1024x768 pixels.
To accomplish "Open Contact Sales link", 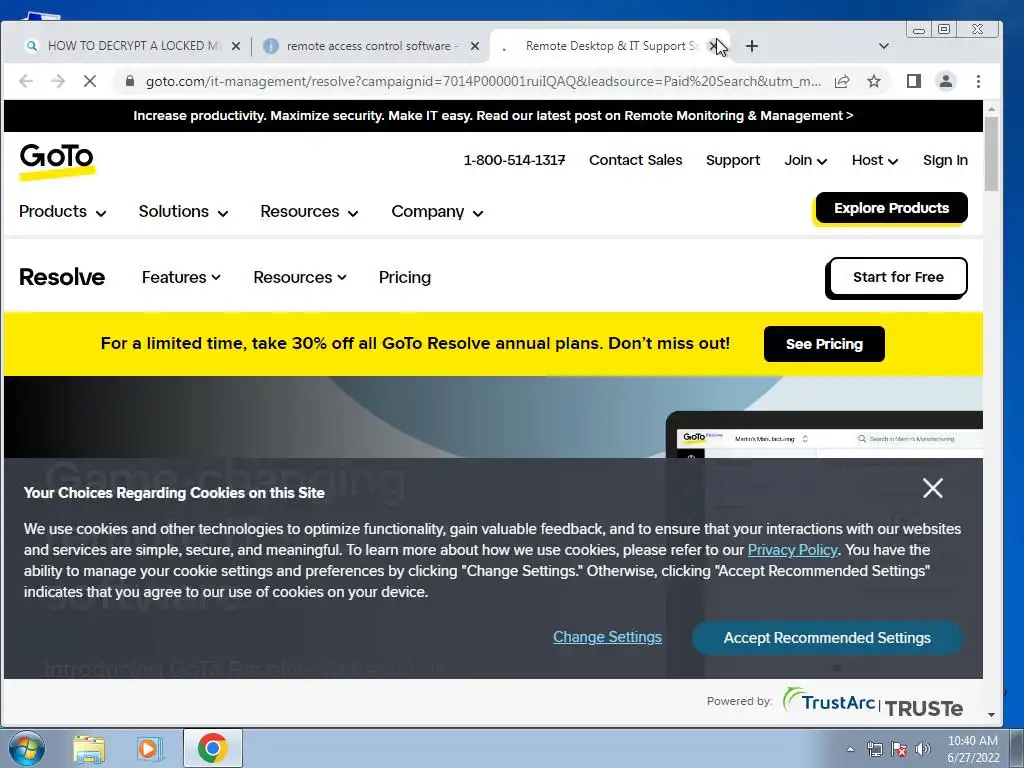I will click(x=635, y=160).
